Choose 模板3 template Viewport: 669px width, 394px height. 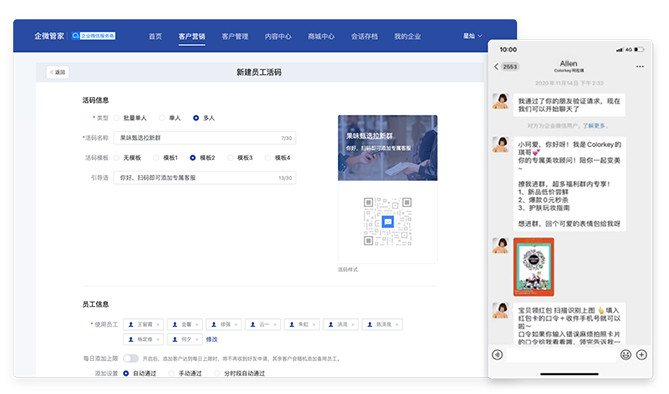click(240, 158)
